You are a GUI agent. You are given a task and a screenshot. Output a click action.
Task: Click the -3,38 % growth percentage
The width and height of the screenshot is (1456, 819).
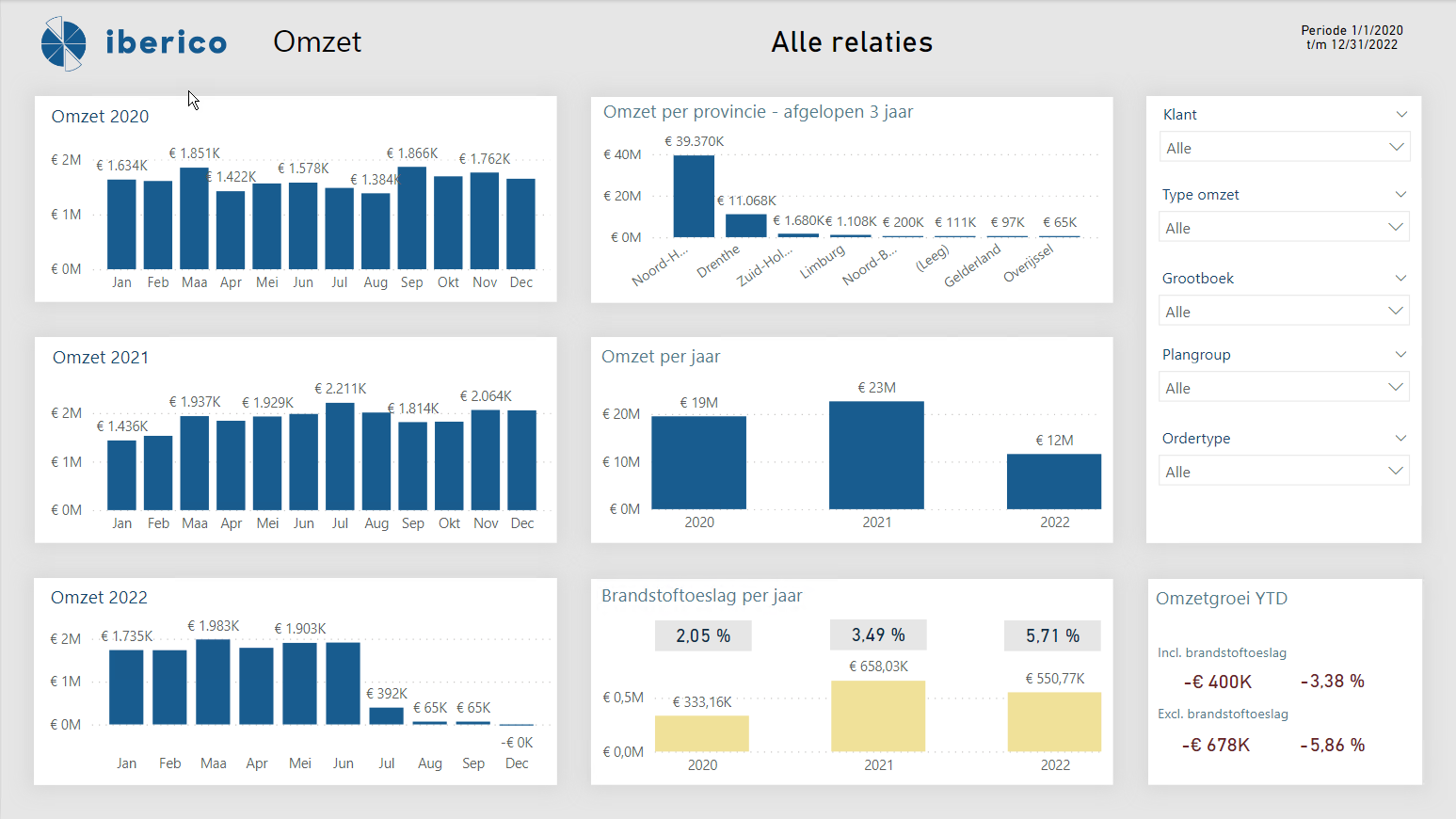tap(1332, 681)
